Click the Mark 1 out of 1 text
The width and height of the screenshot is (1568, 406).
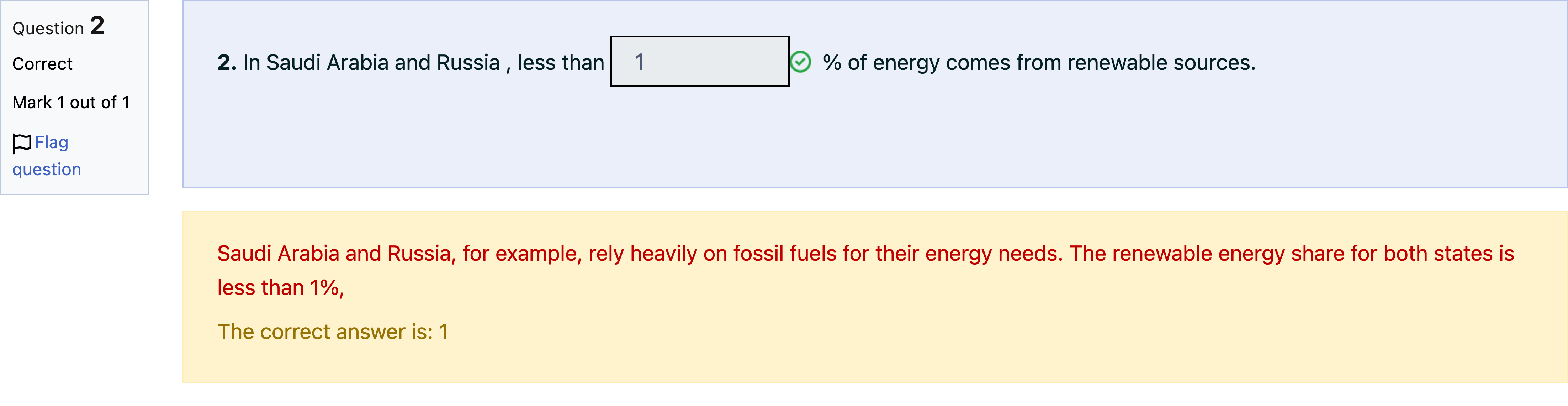pos(70,103)
